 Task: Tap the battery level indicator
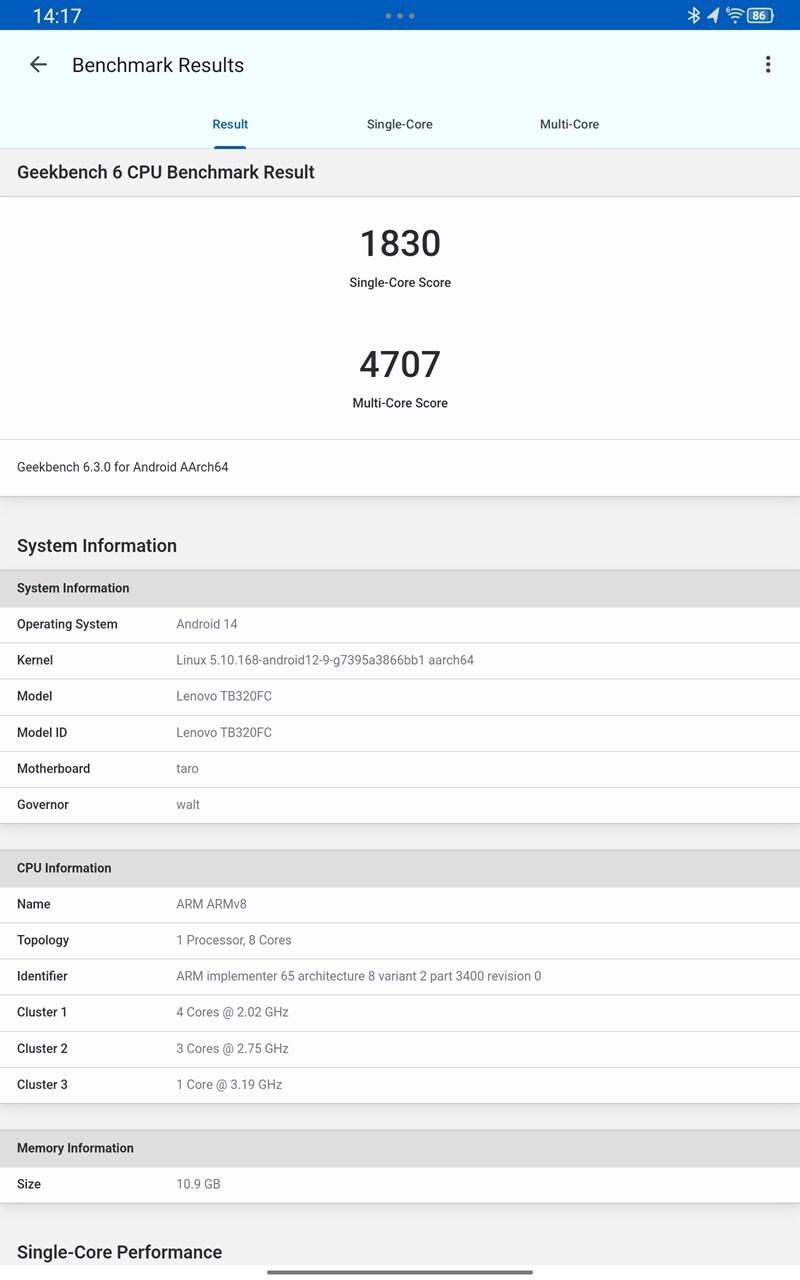pos(761,15)
